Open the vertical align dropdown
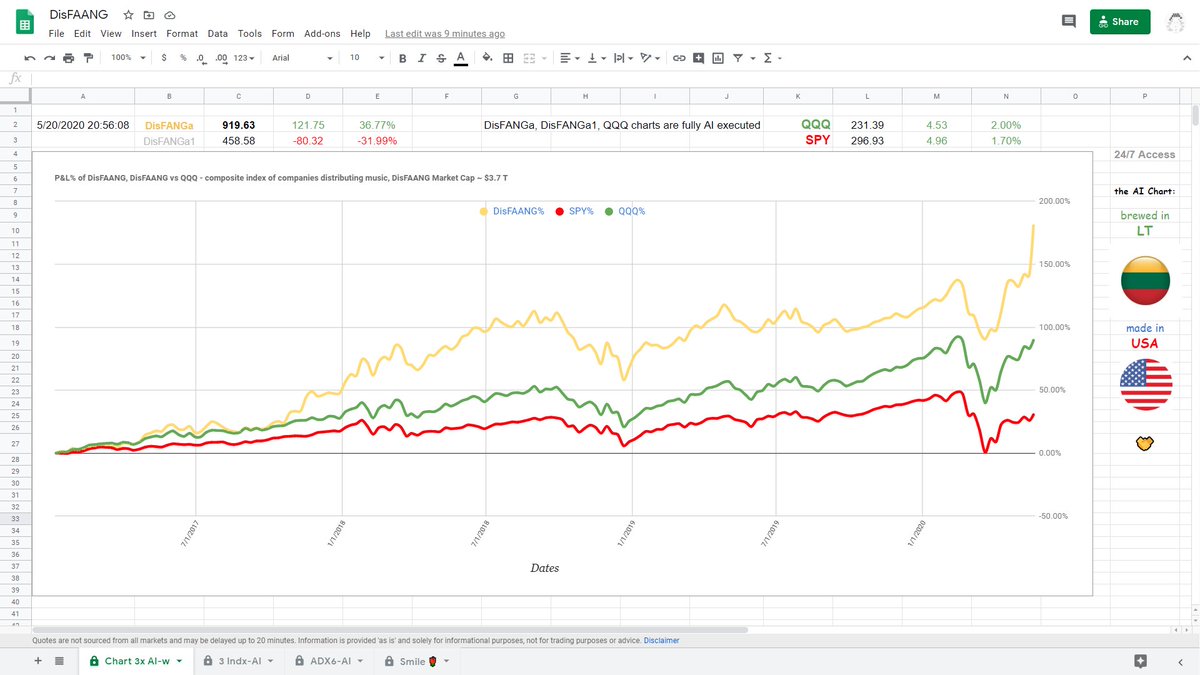Viewport: 1200px width, 675px height. (595, 58)
